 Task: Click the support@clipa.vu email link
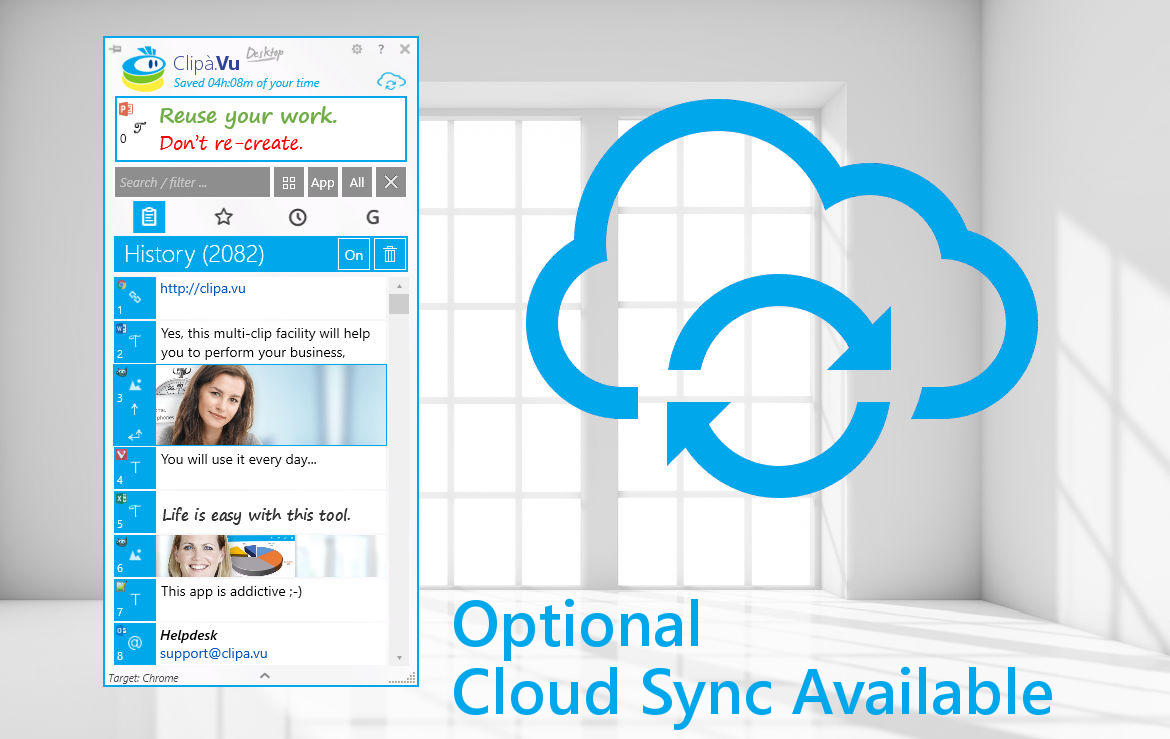click(x=213, y=653)
